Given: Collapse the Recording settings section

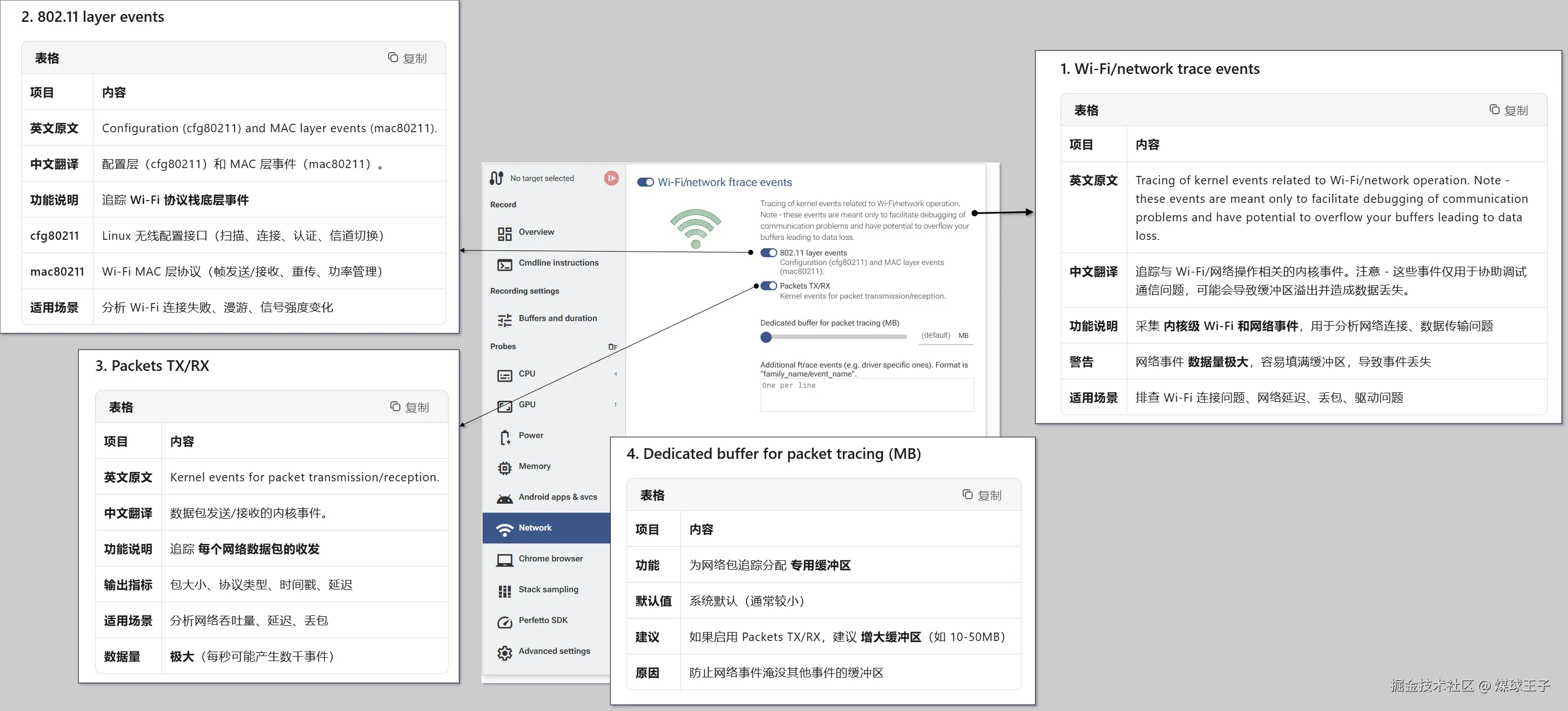Looking at the screenshot, I should pos(525,291).
